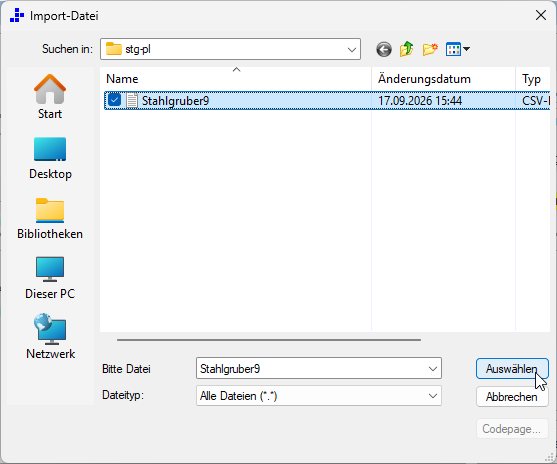The height and width of the screenshot is (464, 557).
Task: Go up one folder level
Action: click(407, 49)
